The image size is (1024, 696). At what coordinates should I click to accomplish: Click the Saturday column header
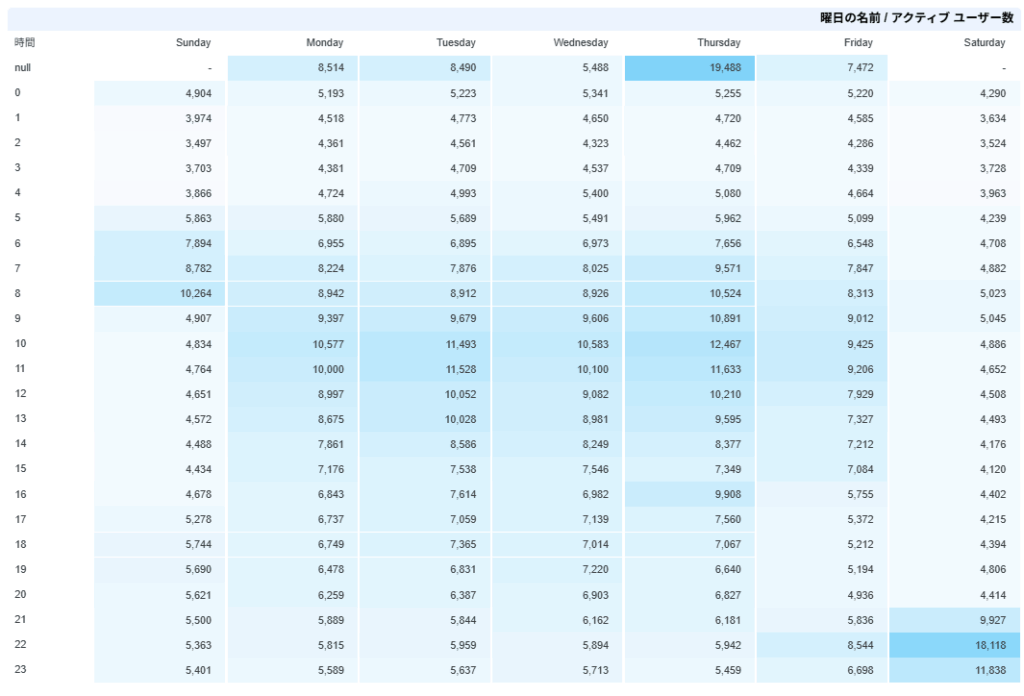point(984,42)
